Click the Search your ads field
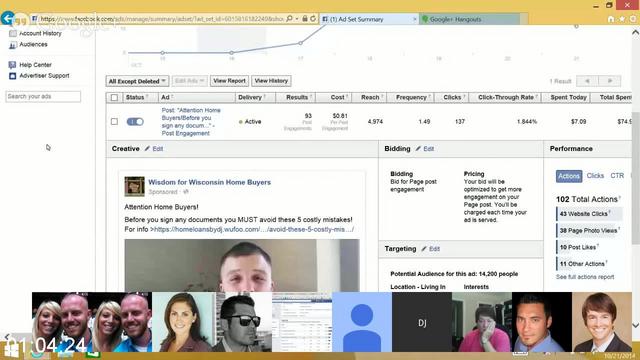Image resolution: width=640 pixels, height=360 pixels. tap(43, 96)
